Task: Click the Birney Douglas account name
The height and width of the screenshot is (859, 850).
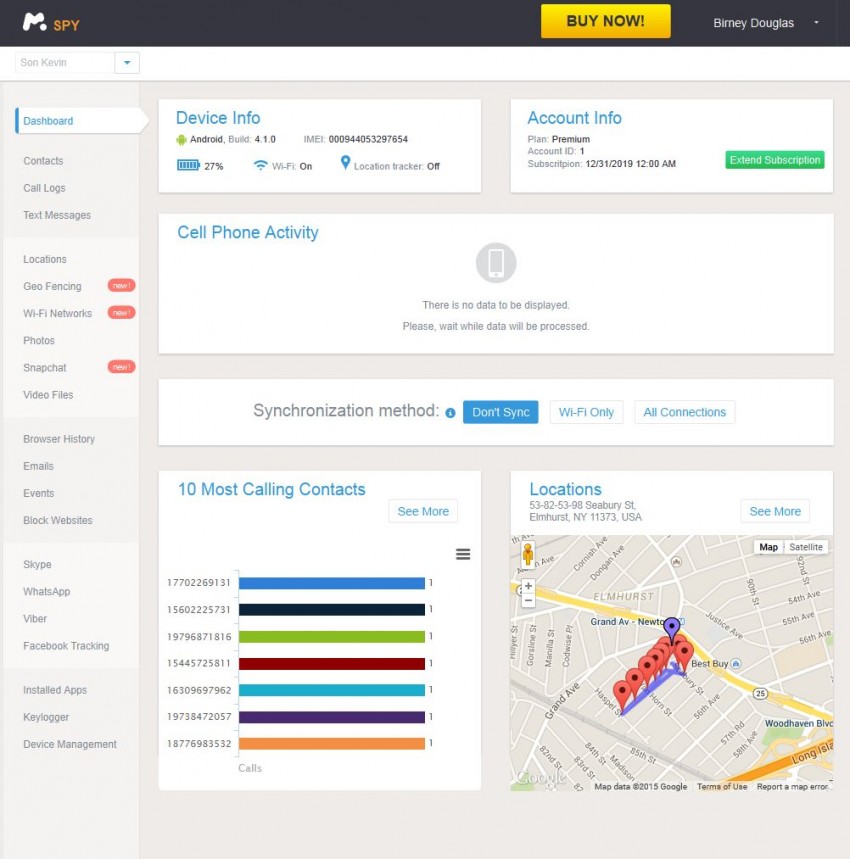Action: pyautogui.click(x=754, y=23)
